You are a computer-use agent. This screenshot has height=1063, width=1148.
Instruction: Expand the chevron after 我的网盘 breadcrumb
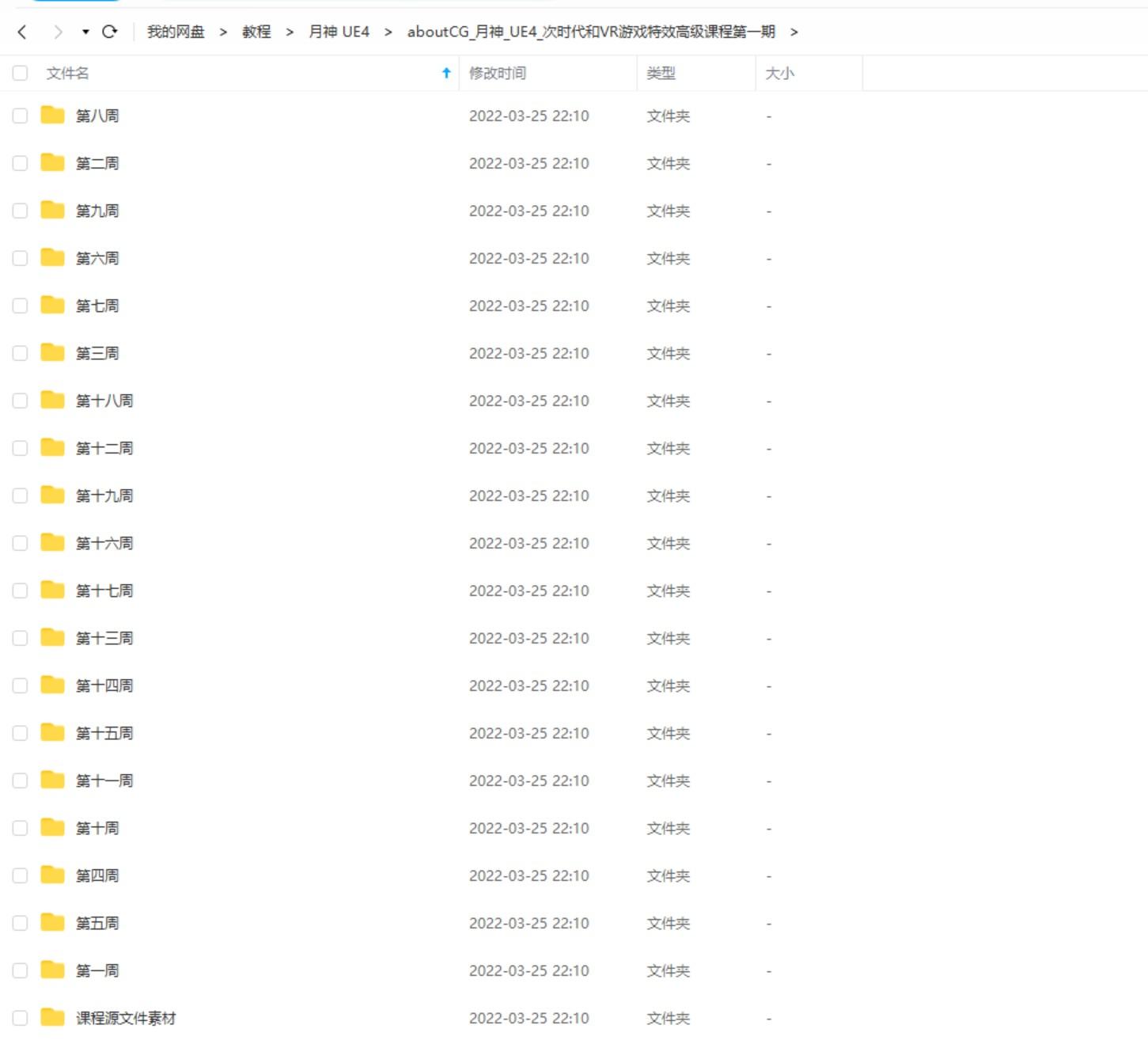point(223,32)
